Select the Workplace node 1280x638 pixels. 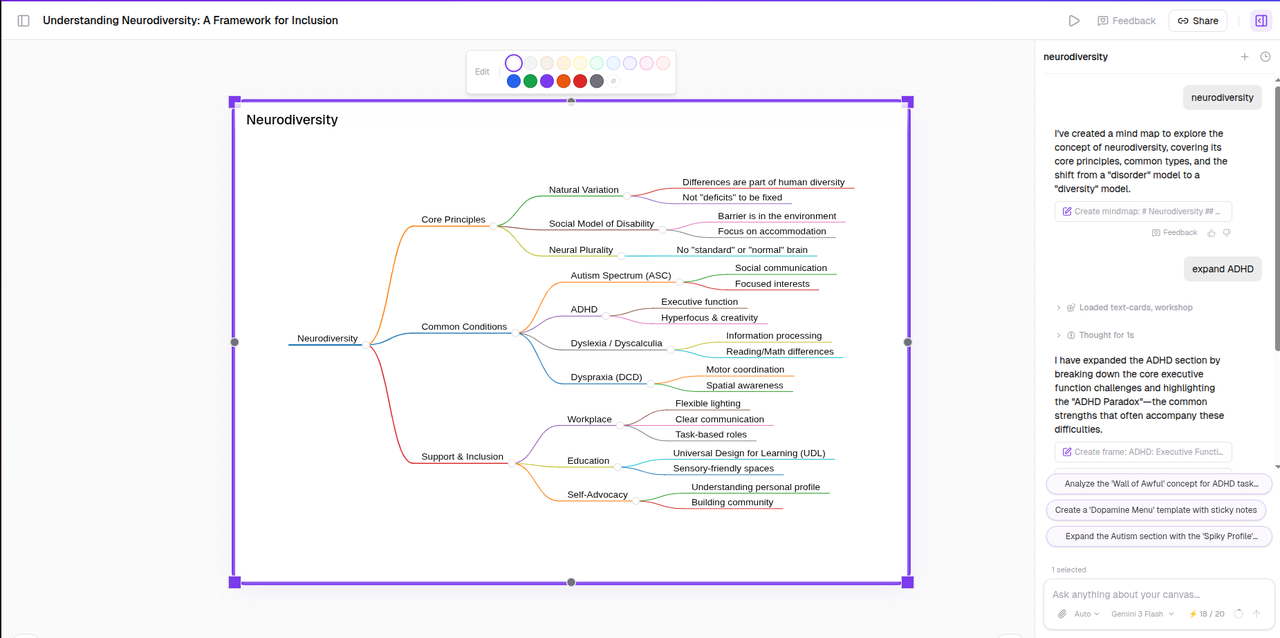tap(589, 420)
